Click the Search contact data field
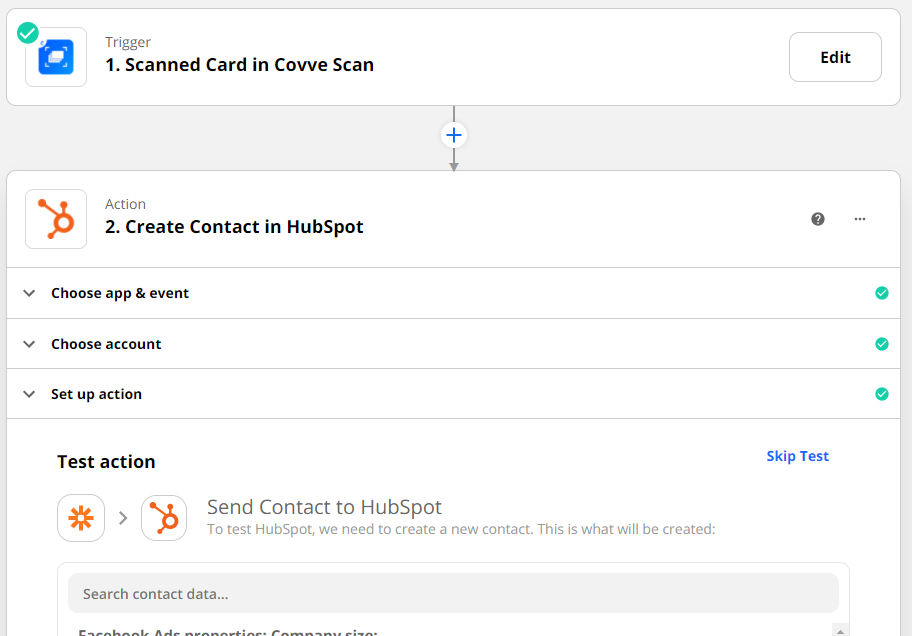 coord(453,594)
